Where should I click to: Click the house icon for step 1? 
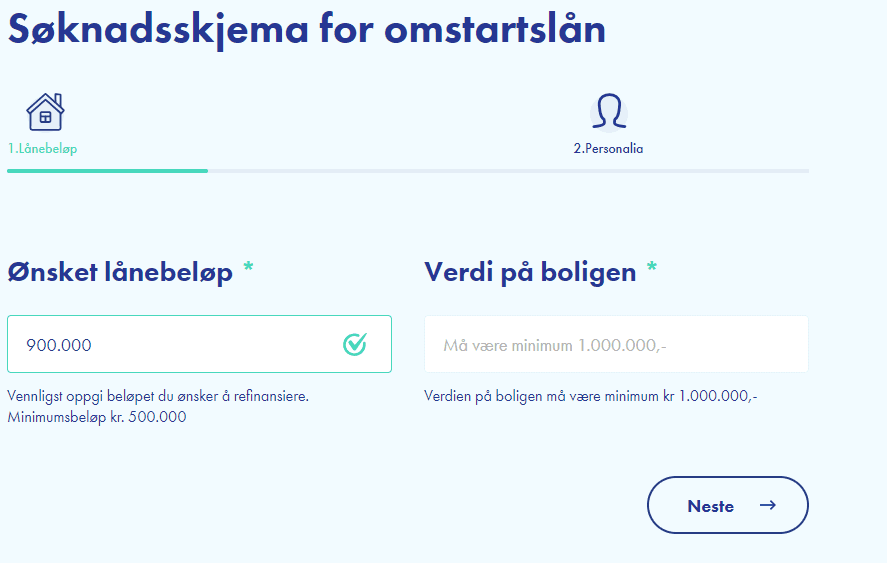(x=45, y=112)
